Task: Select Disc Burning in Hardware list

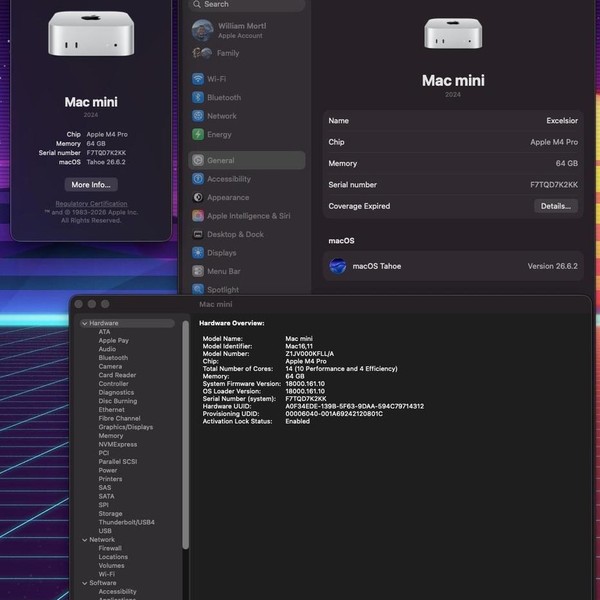Action: pyautogui.click(x=118, y=401)
